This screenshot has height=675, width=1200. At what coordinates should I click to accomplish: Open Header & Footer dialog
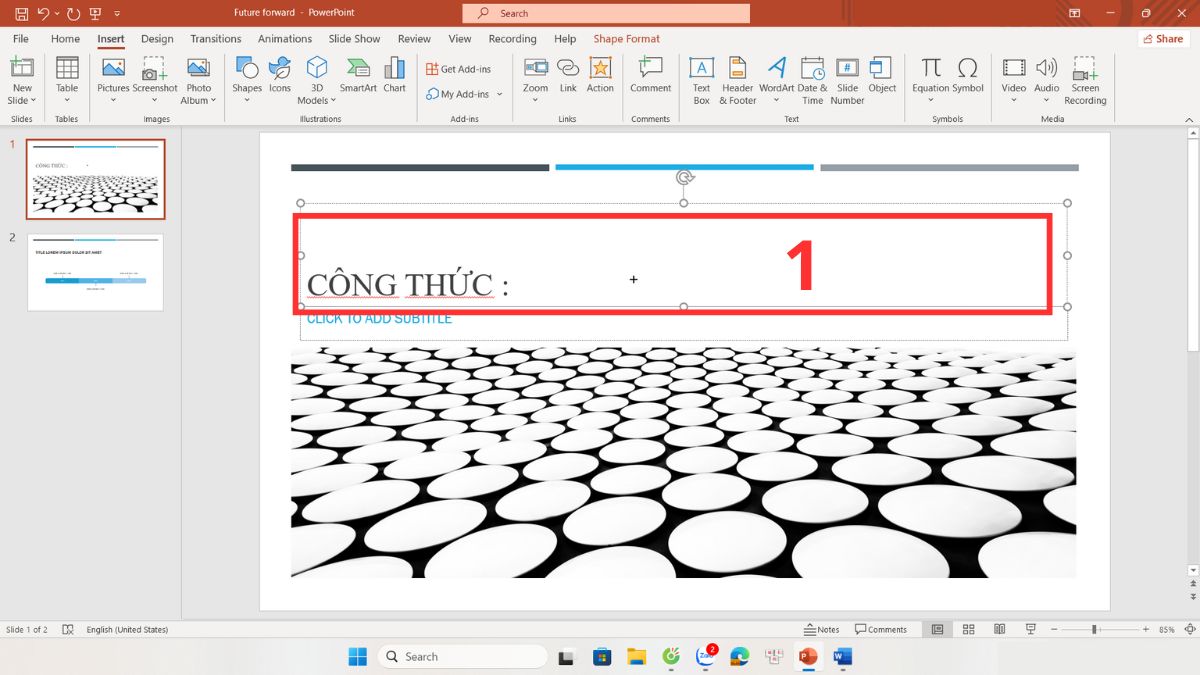click(x=738, y=80)
